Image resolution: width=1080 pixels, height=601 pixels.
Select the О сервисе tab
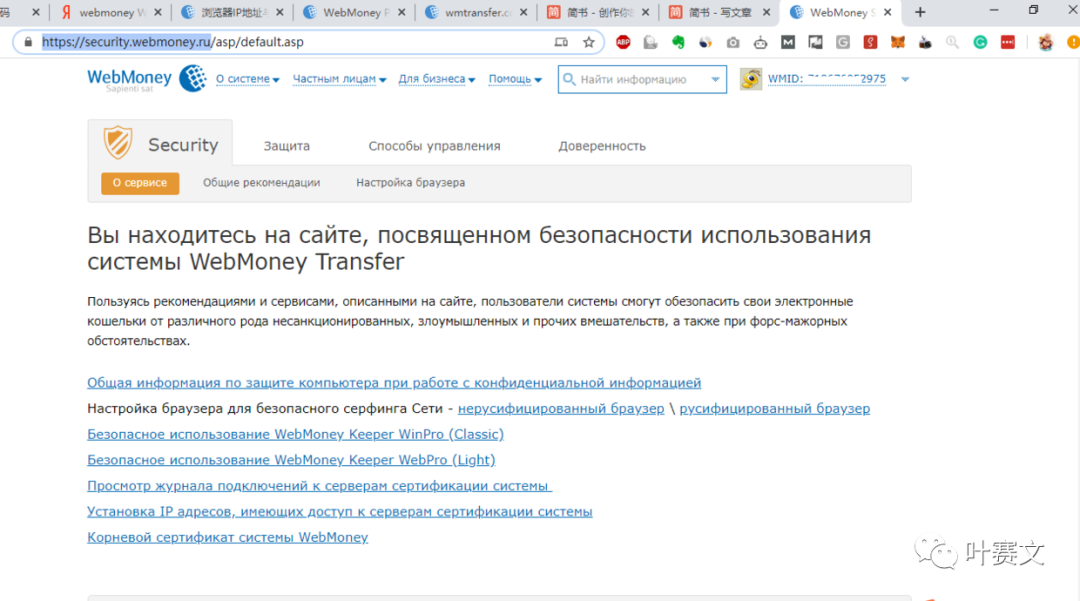(139, 183)
